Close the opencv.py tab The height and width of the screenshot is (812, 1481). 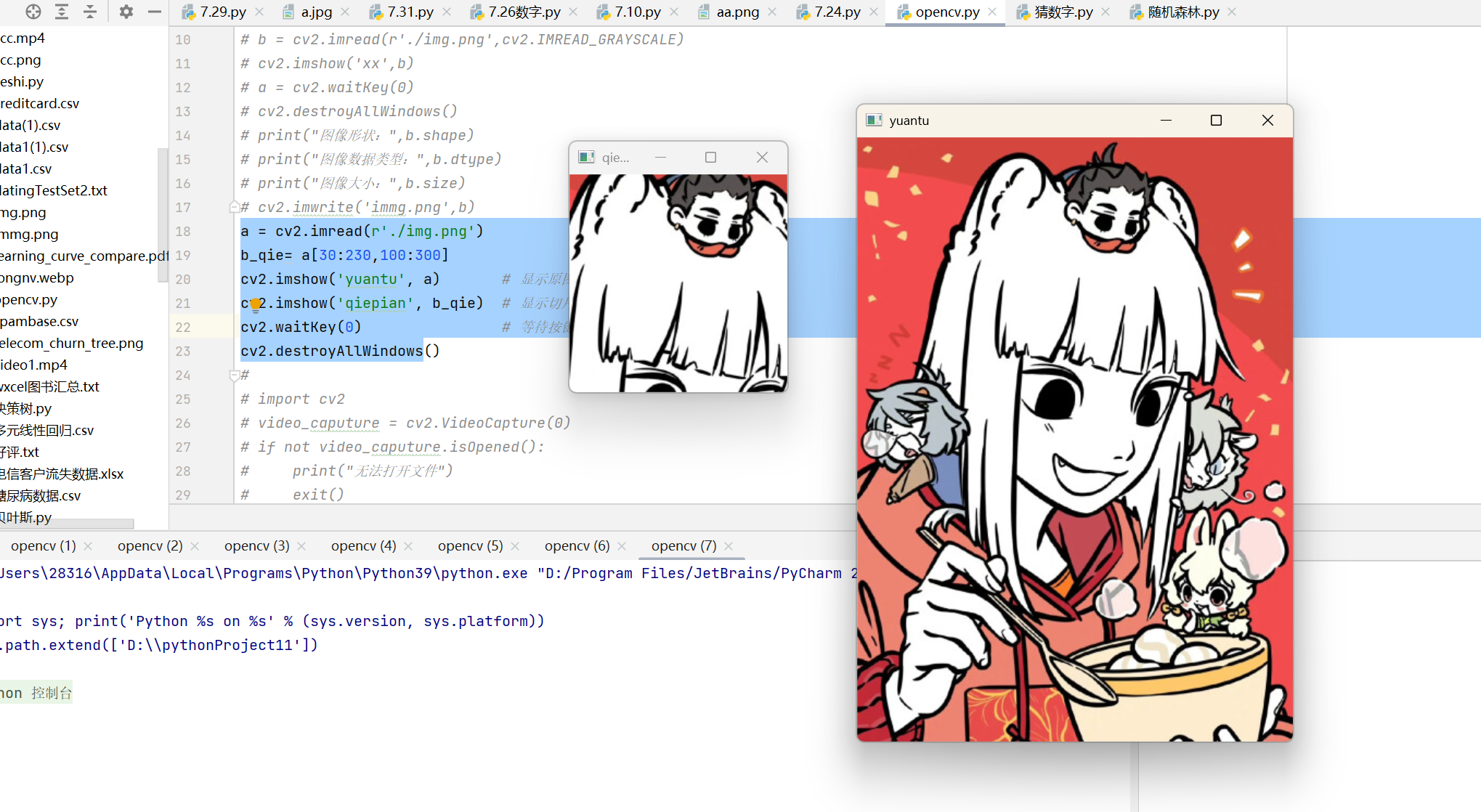click(992, 12)
